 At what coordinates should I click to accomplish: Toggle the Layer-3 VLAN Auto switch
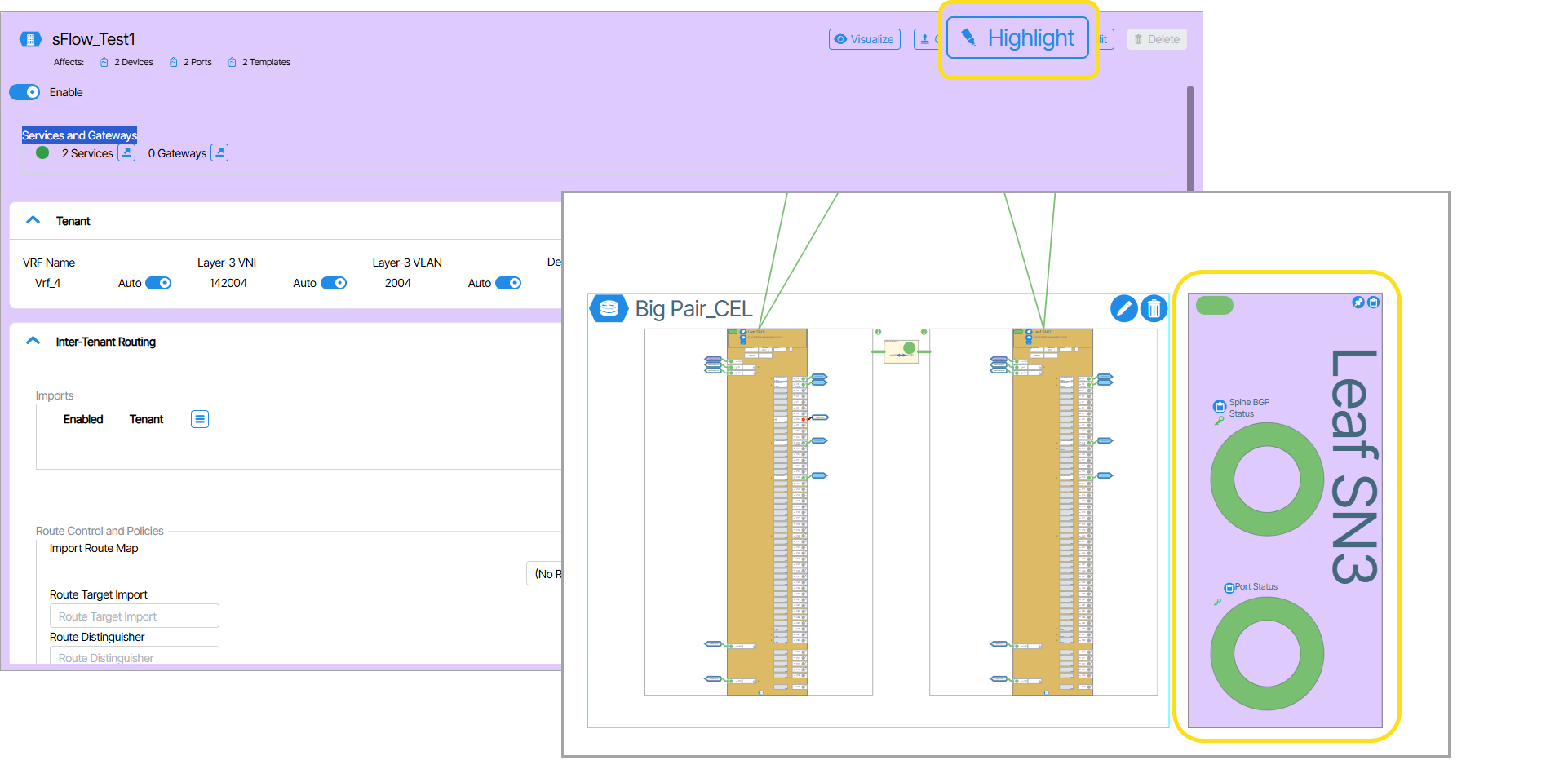pos(507,283)
